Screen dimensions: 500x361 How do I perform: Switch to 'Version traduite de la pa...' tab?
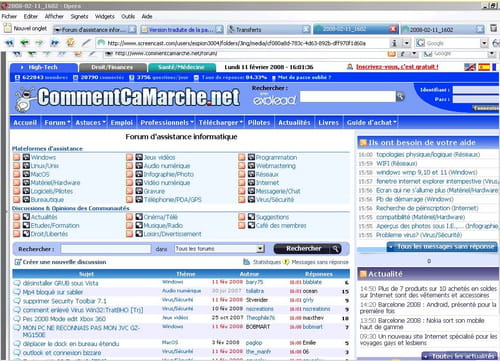click(x=181, y=29)
